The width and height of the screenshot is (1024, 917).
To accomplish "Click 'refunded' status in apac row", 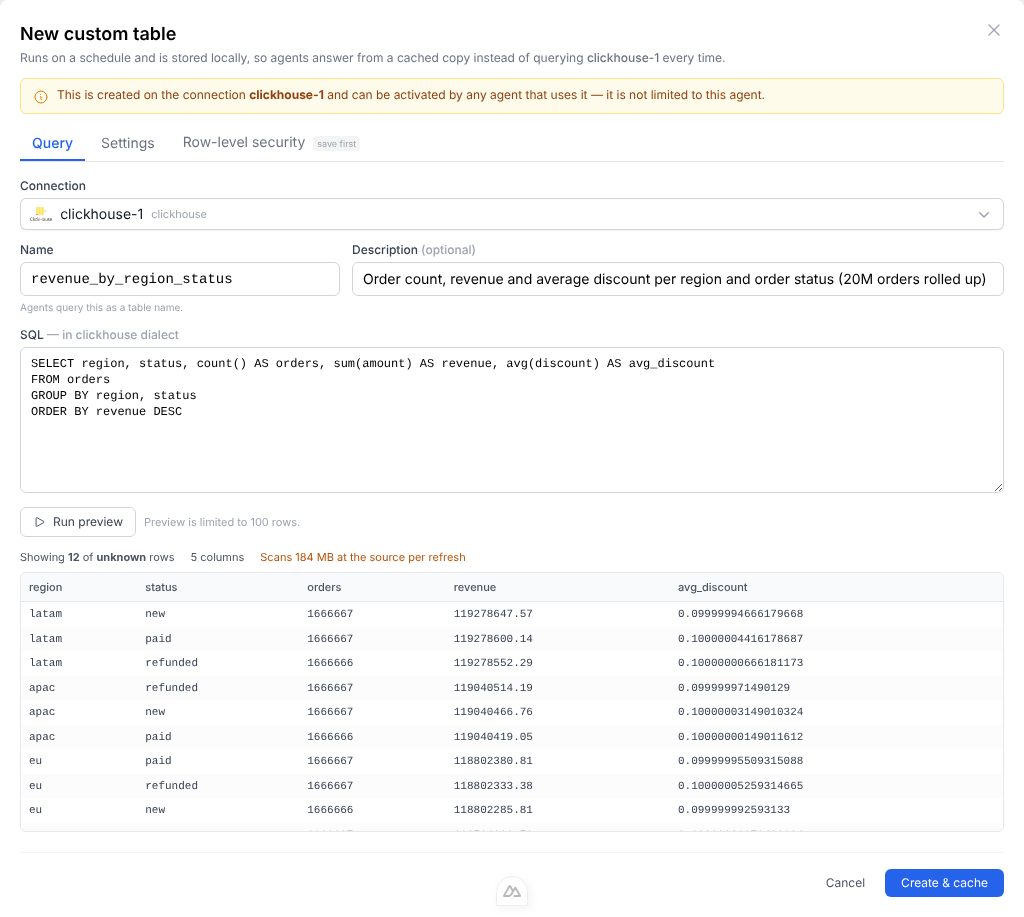I will click(x=171, y=687).
